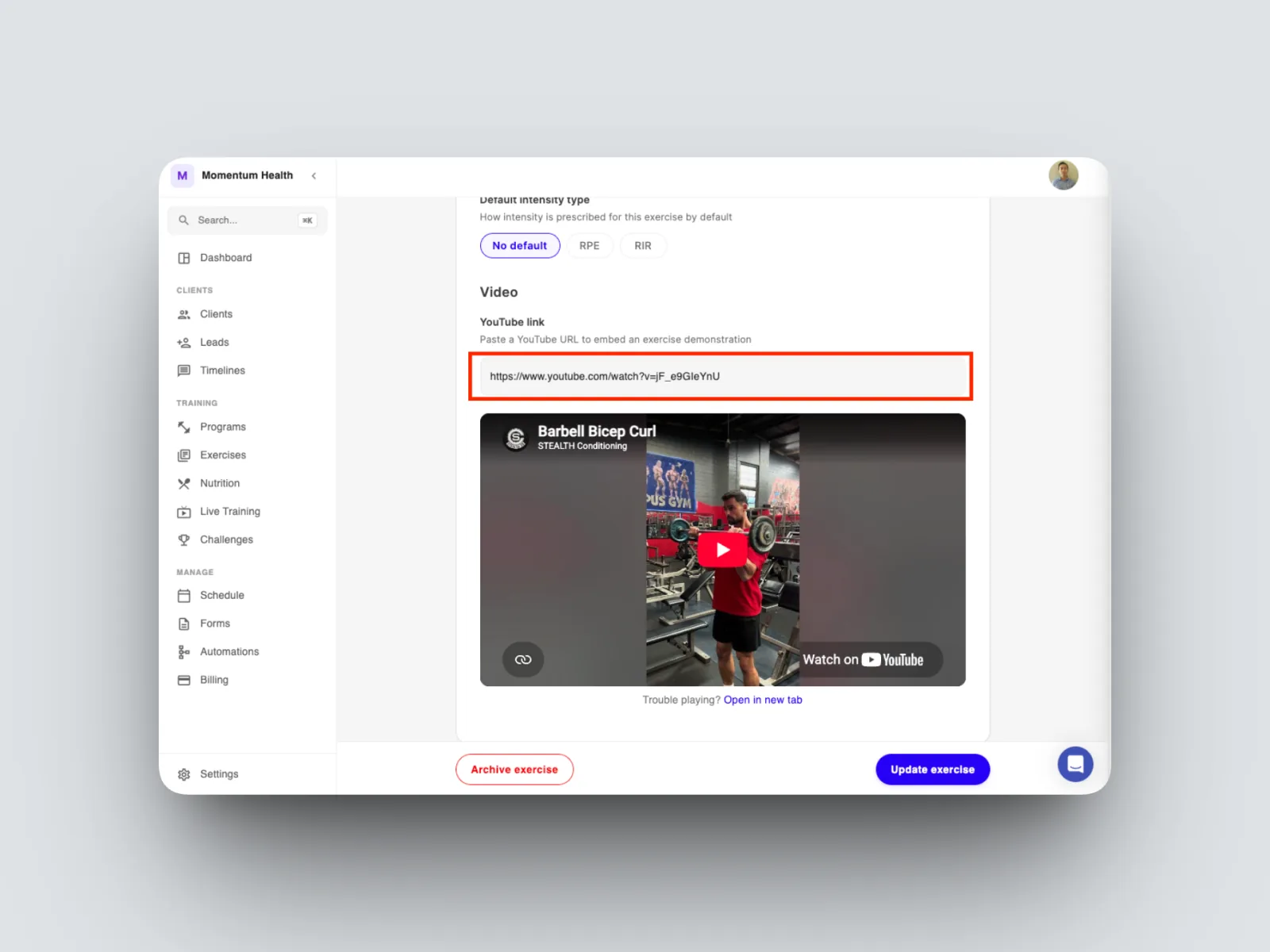
Task: Collapse the sidebar with chevron
Action: (314, 175)
